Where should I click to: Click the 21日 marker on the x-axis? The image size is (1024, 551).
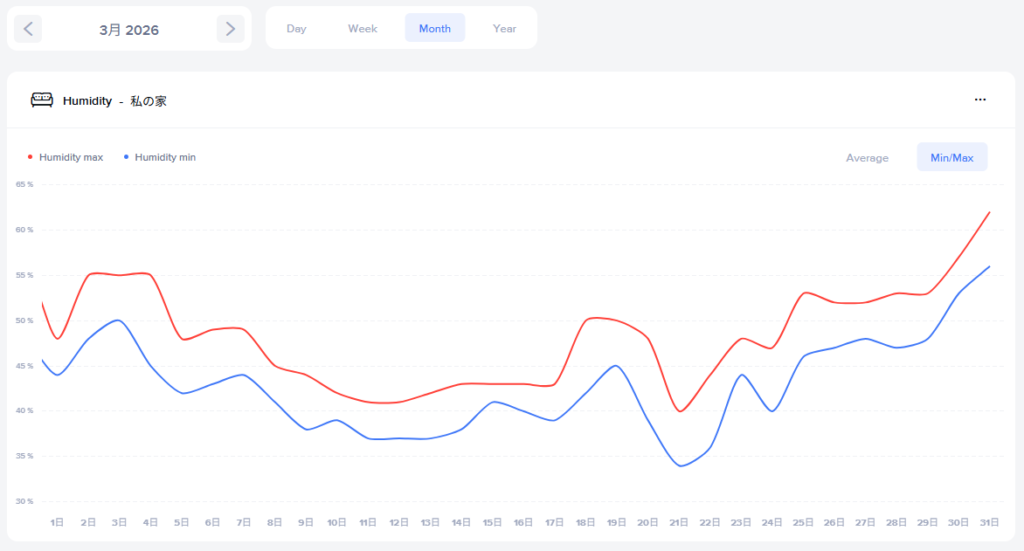[679, 523]
